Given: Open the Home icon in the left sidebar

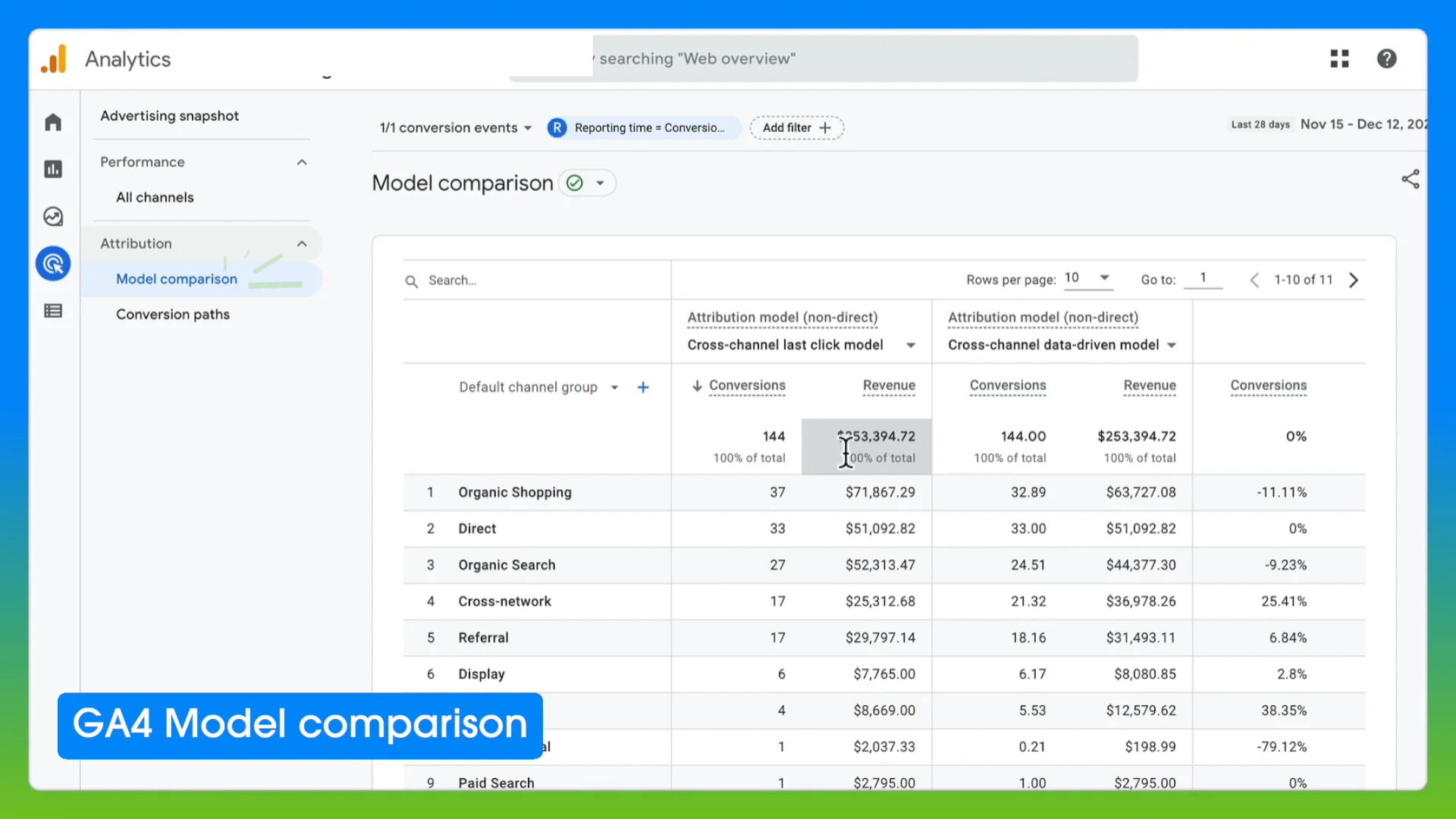Looking at the screenshot, I should [x=53, y=121].
